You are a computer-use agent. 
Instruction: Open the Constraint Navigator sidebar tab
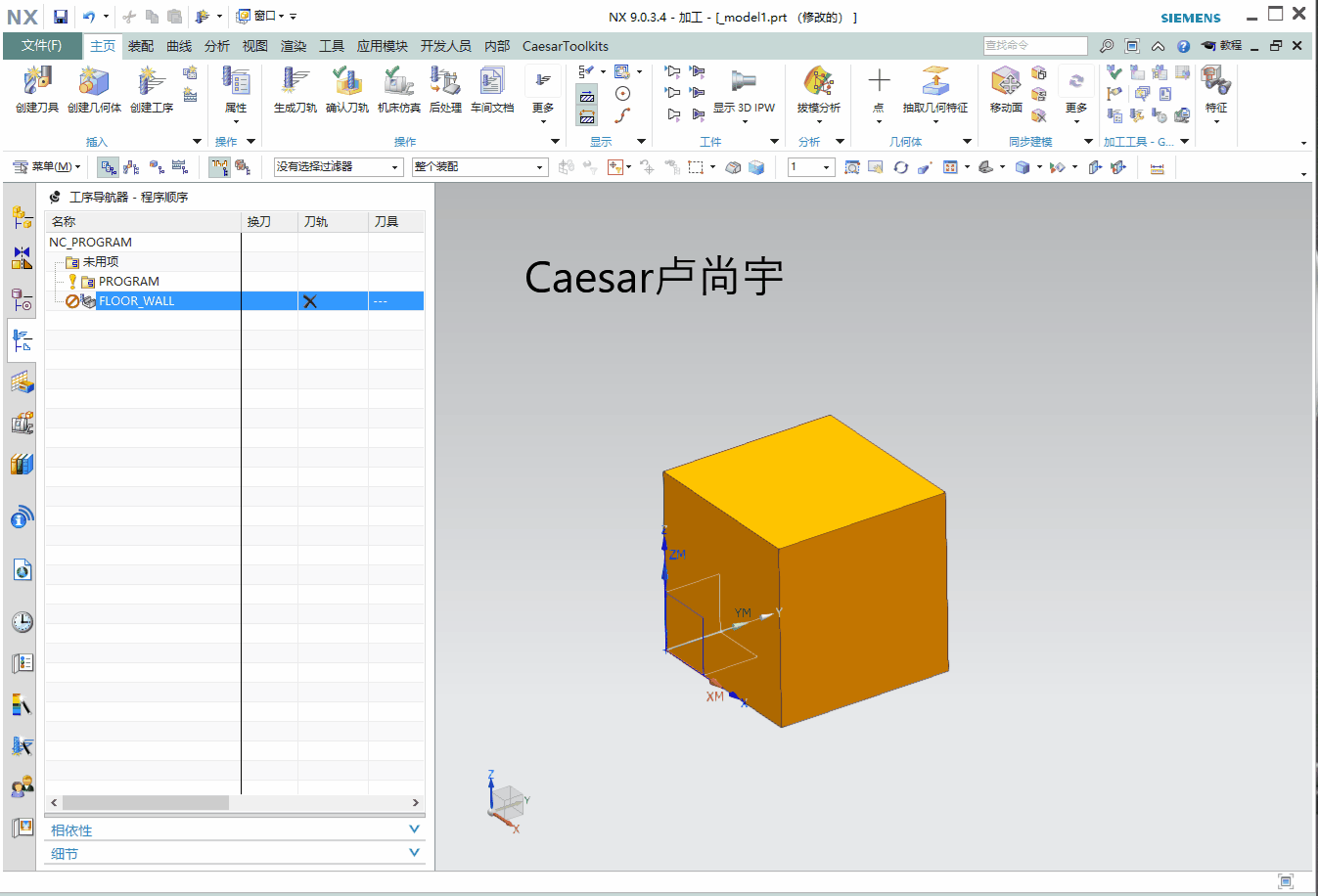click(x=22, y=258)
